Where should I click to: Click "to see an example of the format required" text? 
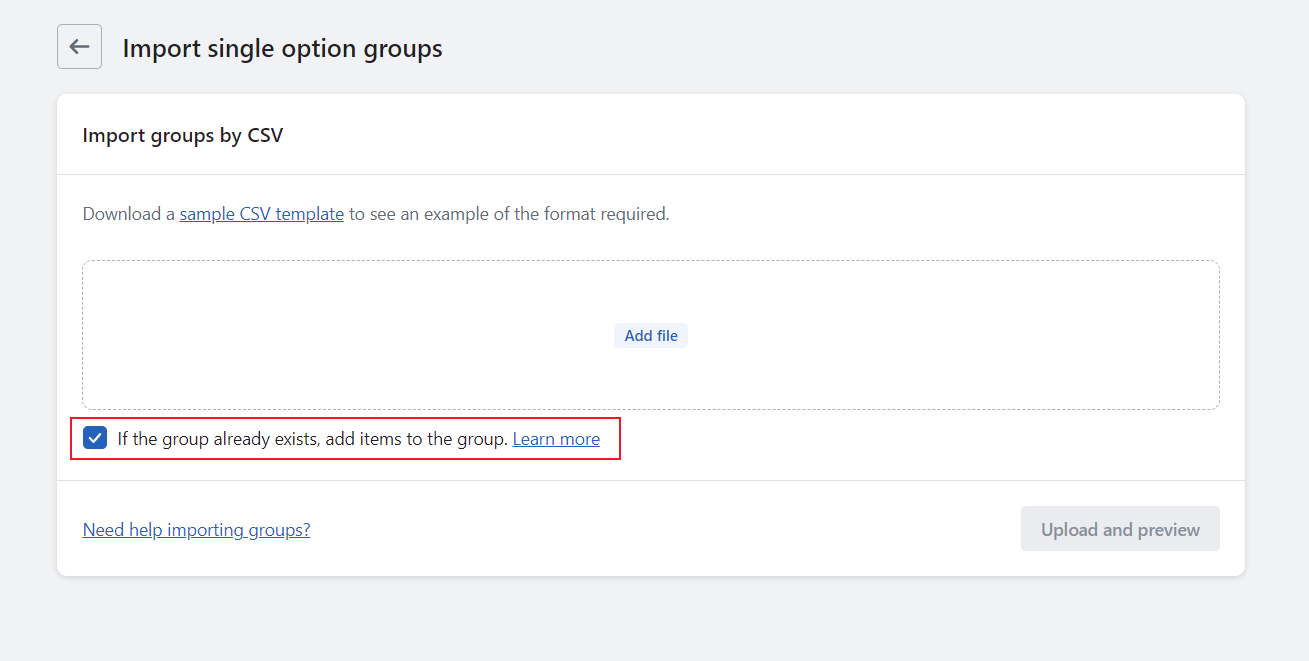tap(508, 214)
